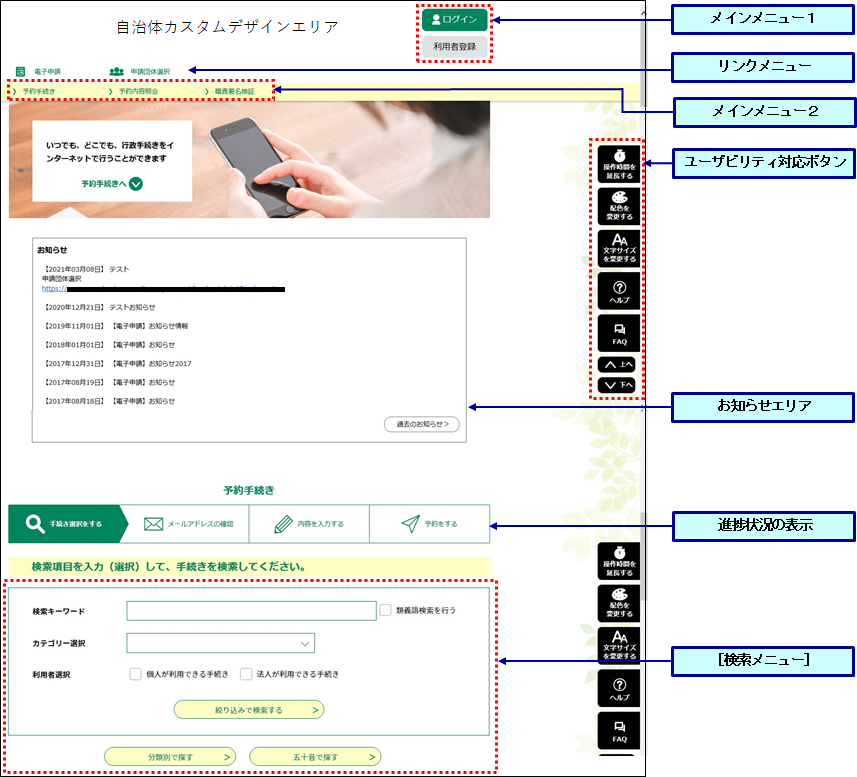Open the ヘルプ question mark icon
The image size is (857, 777).
coord(617,291)
